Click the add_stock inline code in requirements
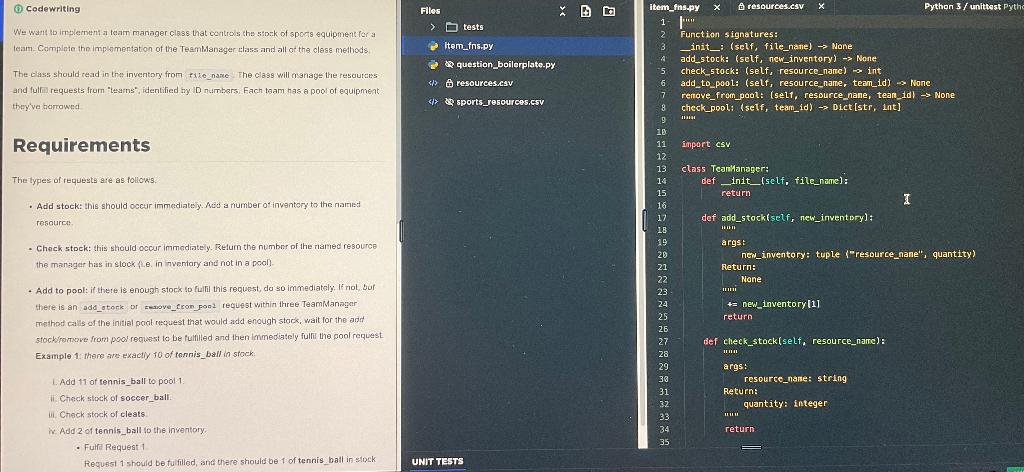Screen dimensions: 1024x472 click(x=103, y=307)
